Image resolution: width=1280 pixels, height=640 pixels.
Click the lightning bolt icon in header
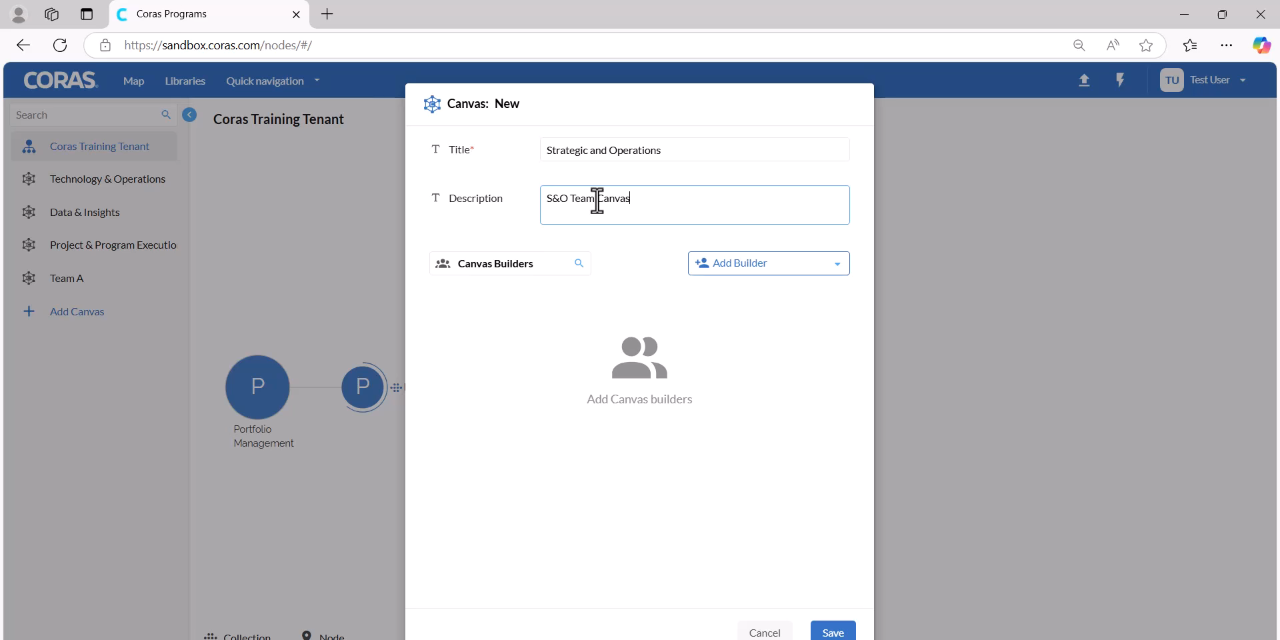tap(1120, 80)
